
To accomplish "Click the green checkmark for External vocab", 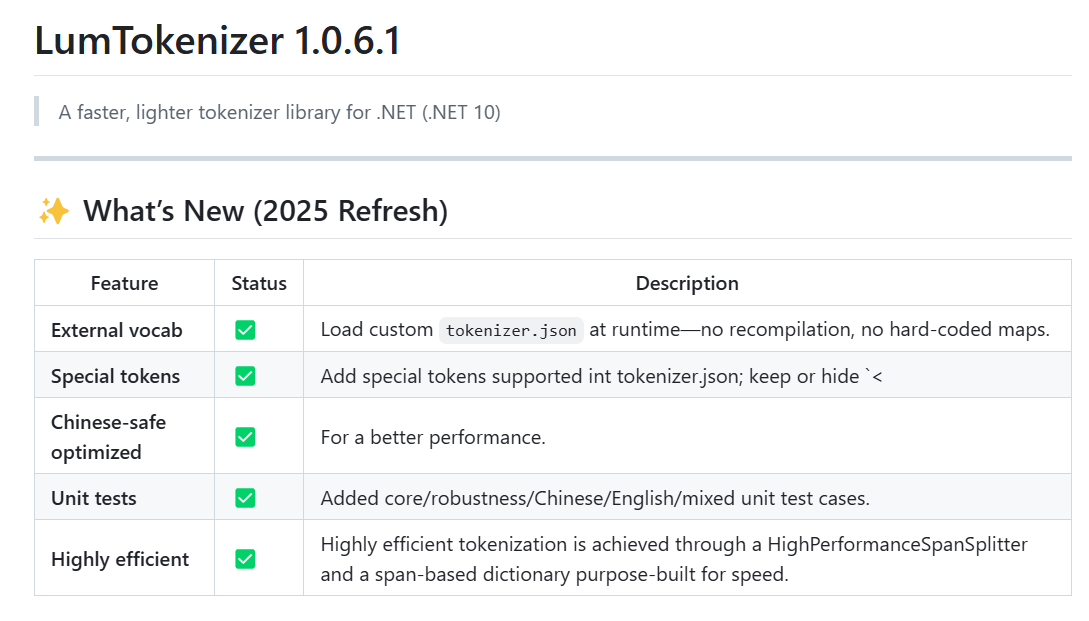I will (245, 330).
